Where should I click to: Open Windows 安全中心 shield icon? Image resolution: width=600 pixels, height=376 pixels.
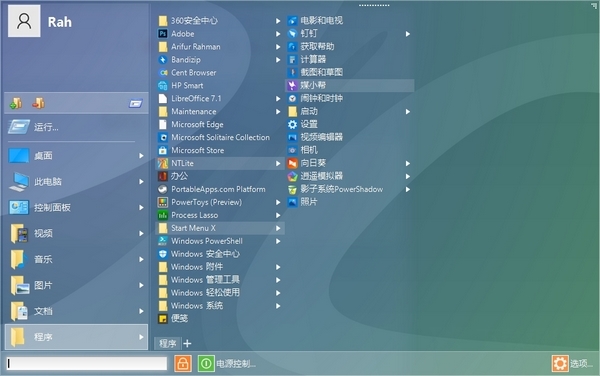tap(163, 254)
